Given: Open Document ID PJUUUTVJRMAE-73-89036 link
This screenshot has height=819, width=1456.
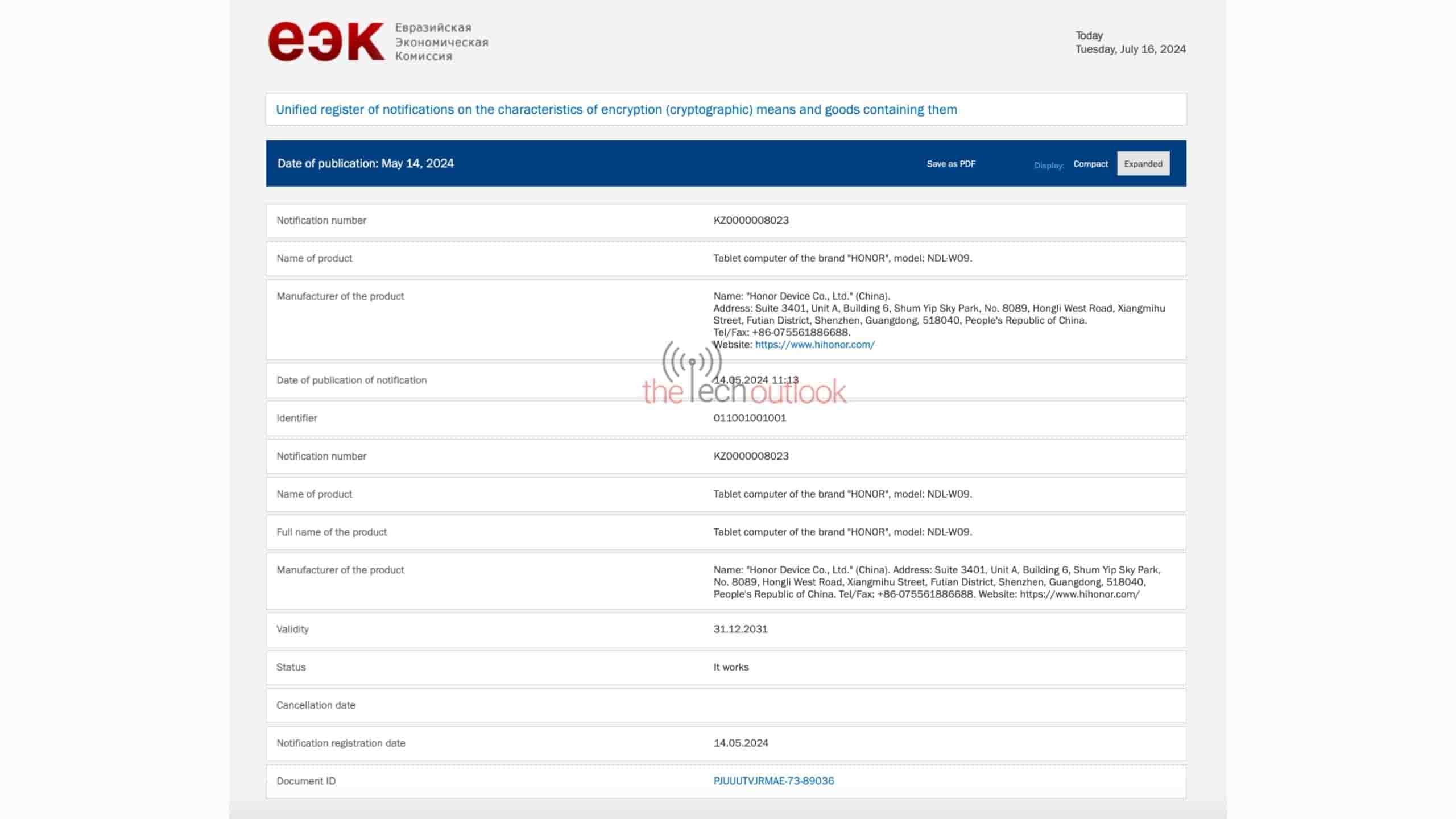Looking at the screenshot, I should coord(773,781).
